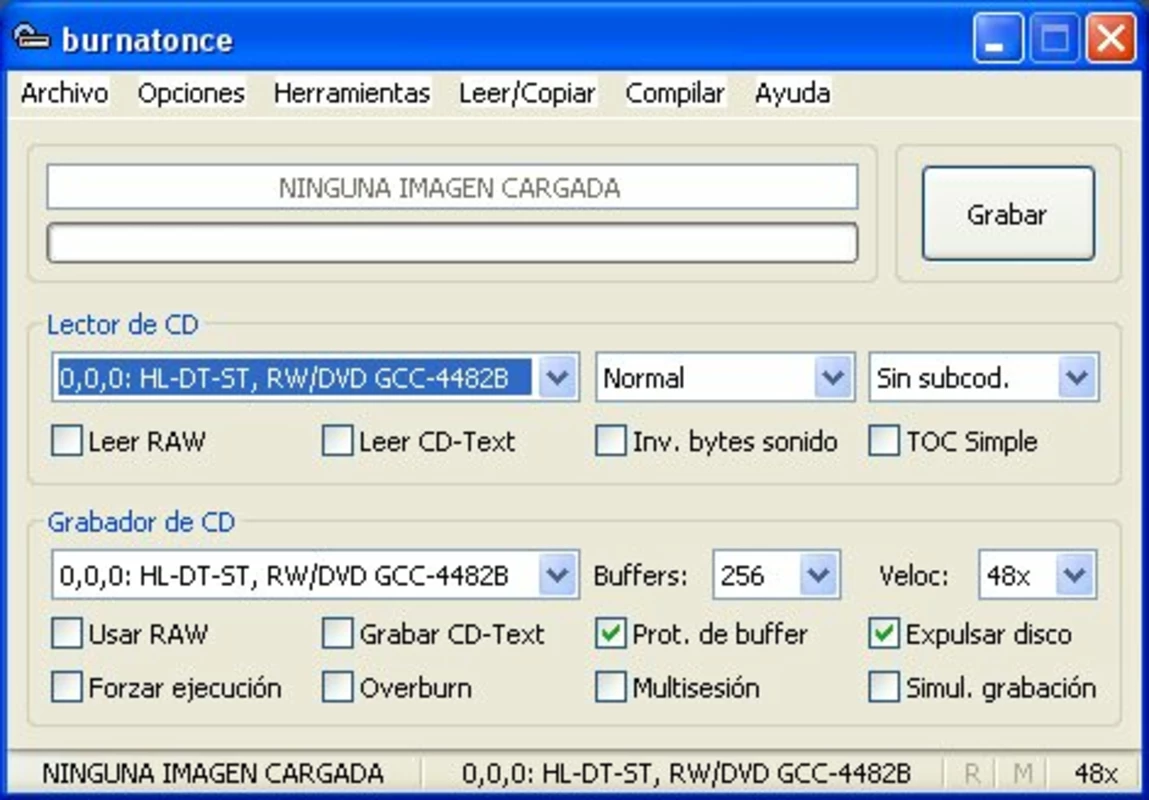Click the Grabar button

tap(1008, 214)
